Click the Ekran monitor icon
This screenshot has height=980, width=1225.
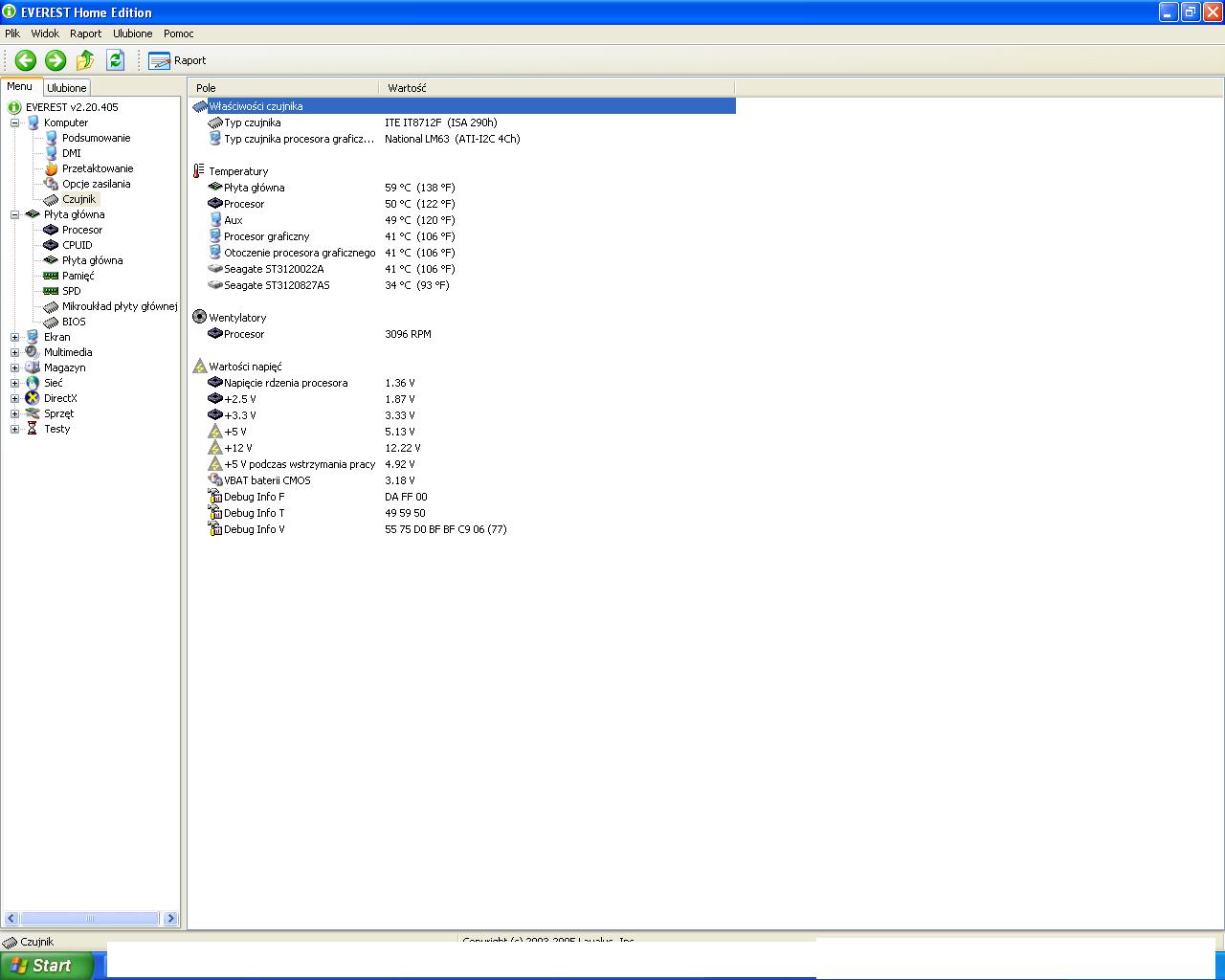[33, 337]
